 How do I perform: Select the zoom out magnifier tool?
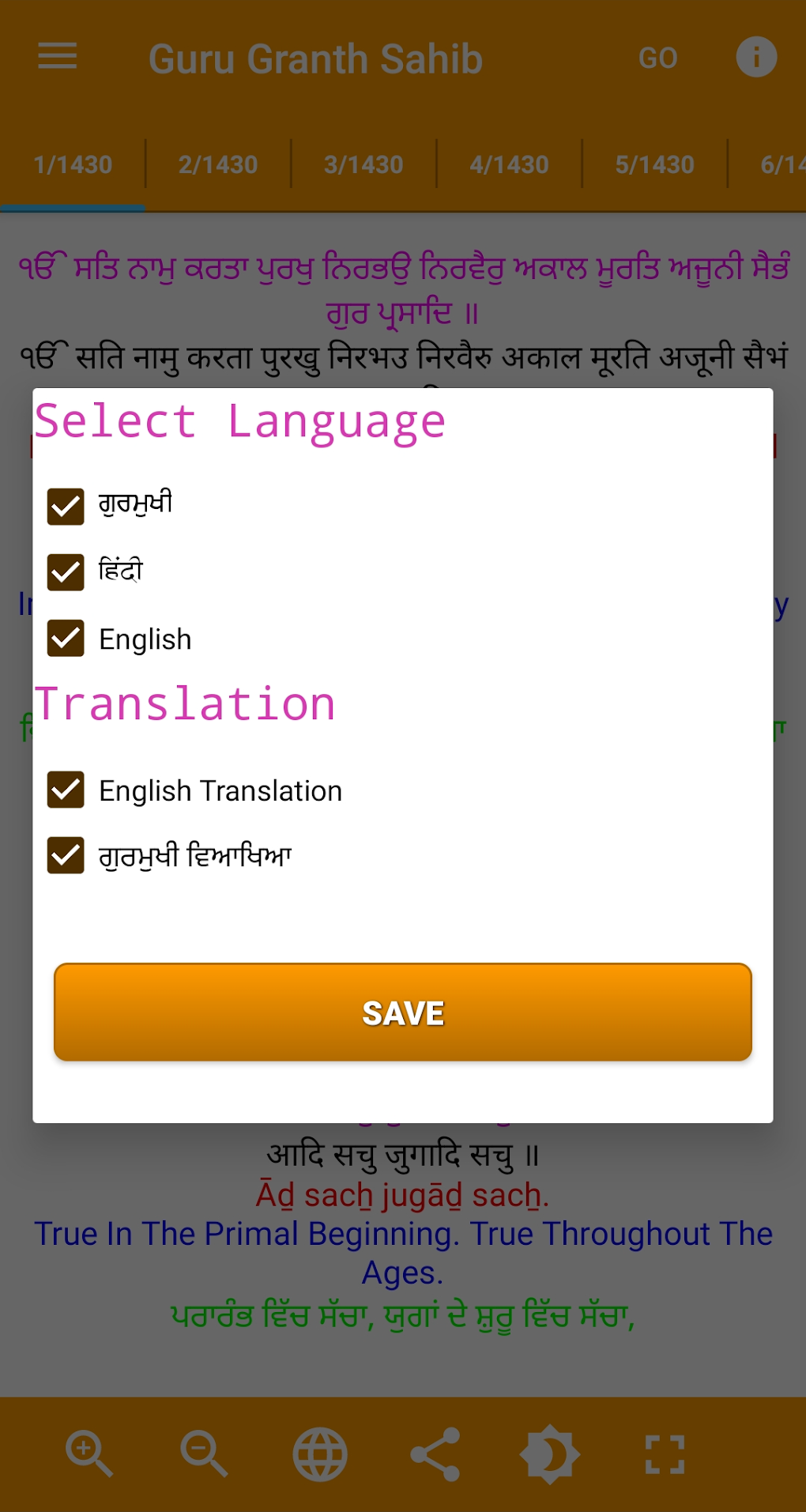tap(204, 1453)
